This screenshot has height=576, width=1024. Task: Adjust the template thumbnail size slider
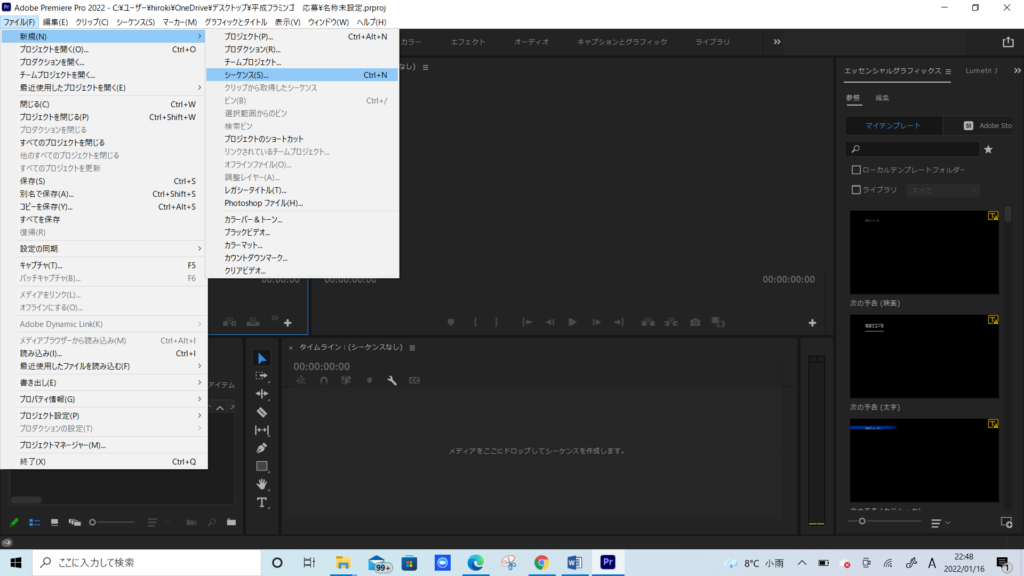(x=862, y=521)
